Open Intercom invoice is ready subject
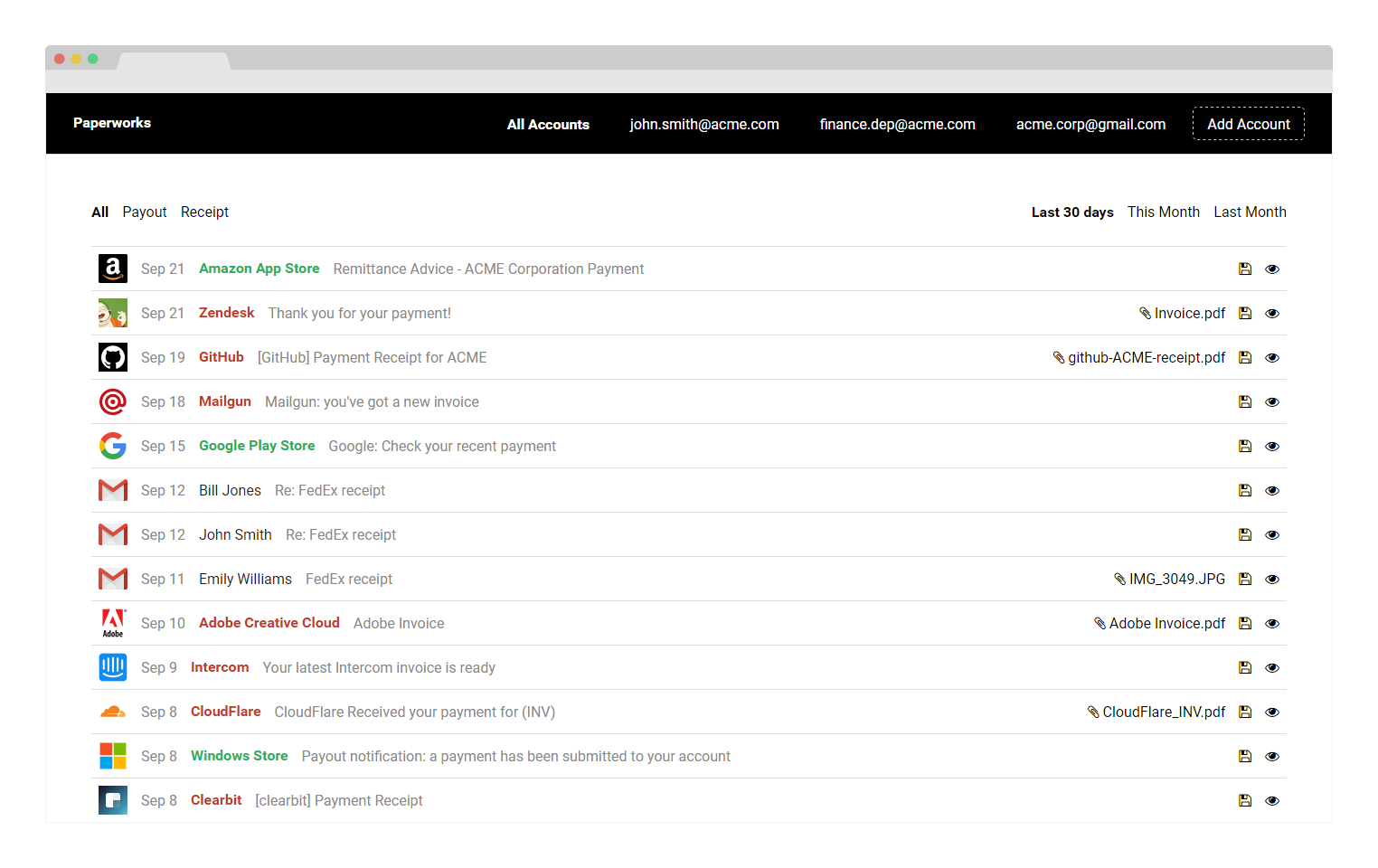 point(379,667)
